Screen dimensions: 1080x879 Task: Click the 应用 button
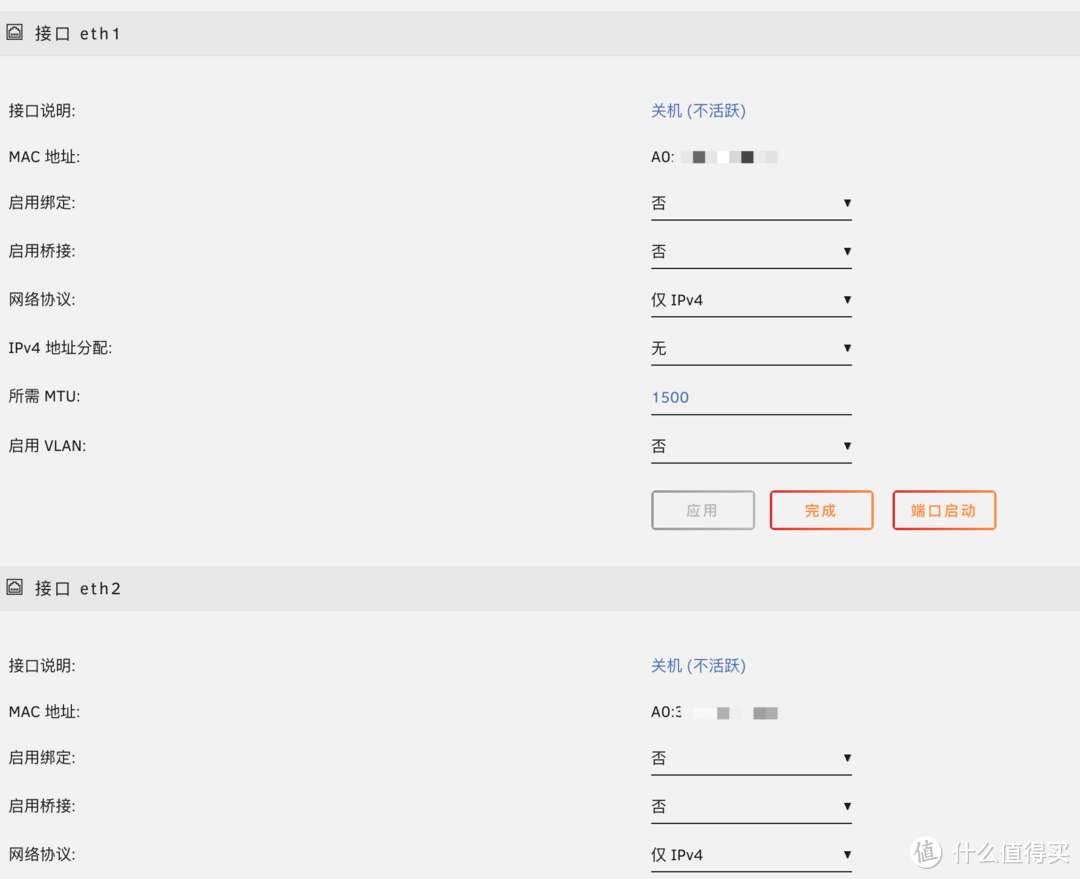coord(702,510)
